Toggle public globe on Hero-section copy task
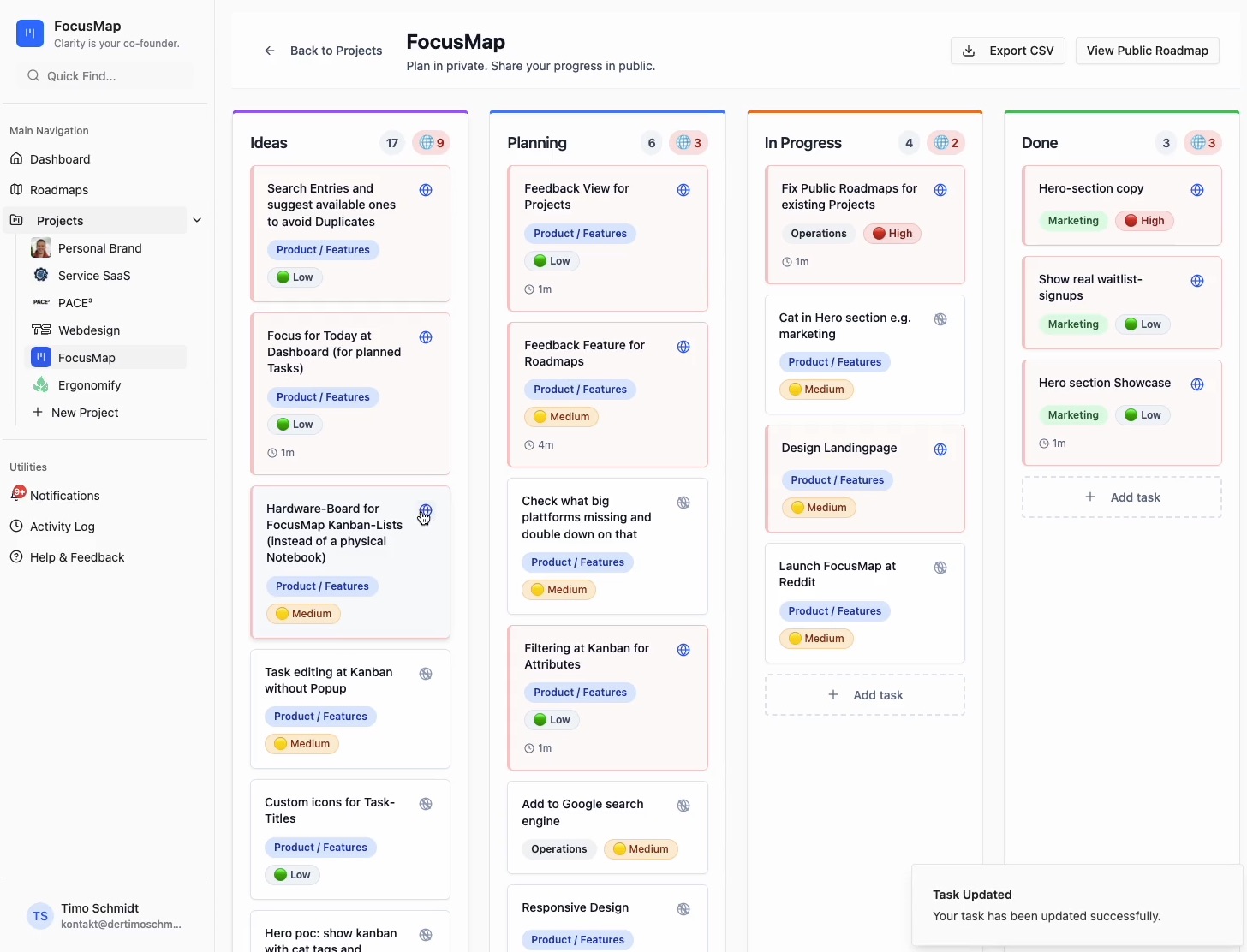1247x952 pixels. pyautogui.click(x=1197, y=190)
